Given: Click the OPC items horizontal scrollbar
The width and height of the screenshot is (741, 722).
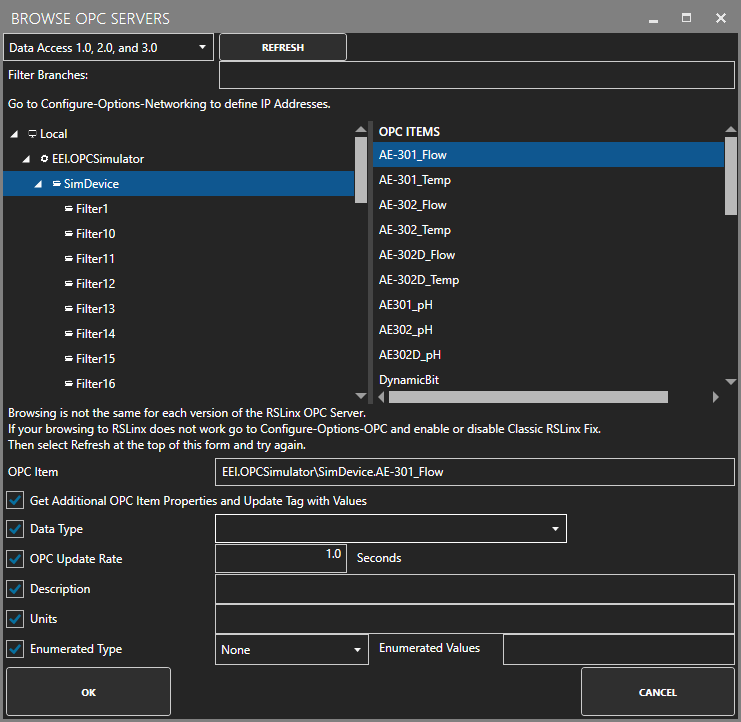Looking at the screenshot, I should pos(528,397).
